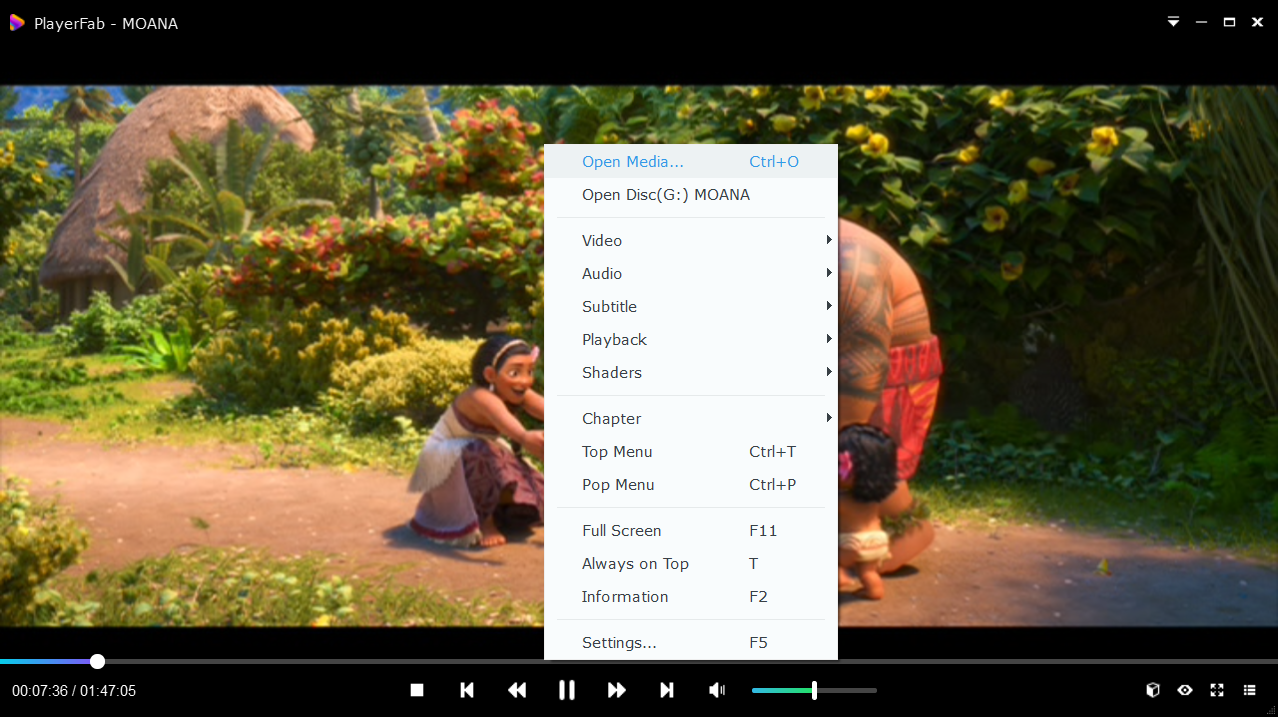1278x717 pixels.
Task: Jump to the previous chapter
Action: tap(467, 690)
